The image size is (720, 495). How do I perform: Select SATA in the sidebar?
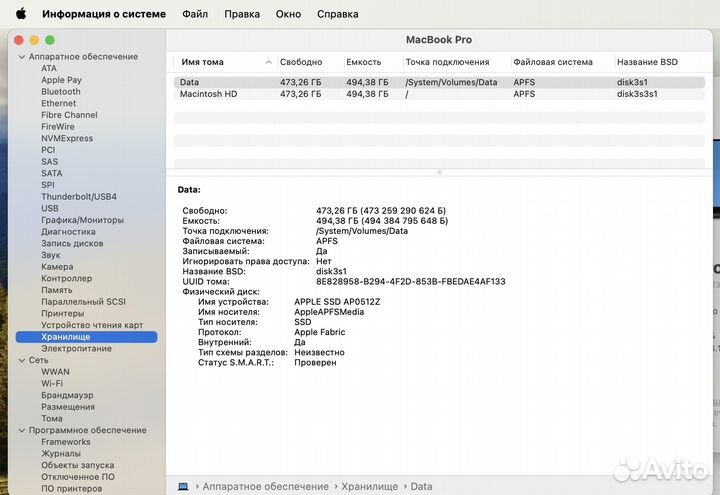point(52,173)
